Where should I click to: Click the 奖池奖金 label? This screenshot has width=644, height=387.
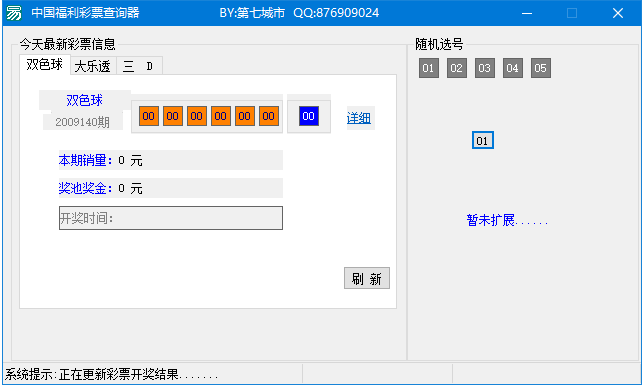pos(85,188)
